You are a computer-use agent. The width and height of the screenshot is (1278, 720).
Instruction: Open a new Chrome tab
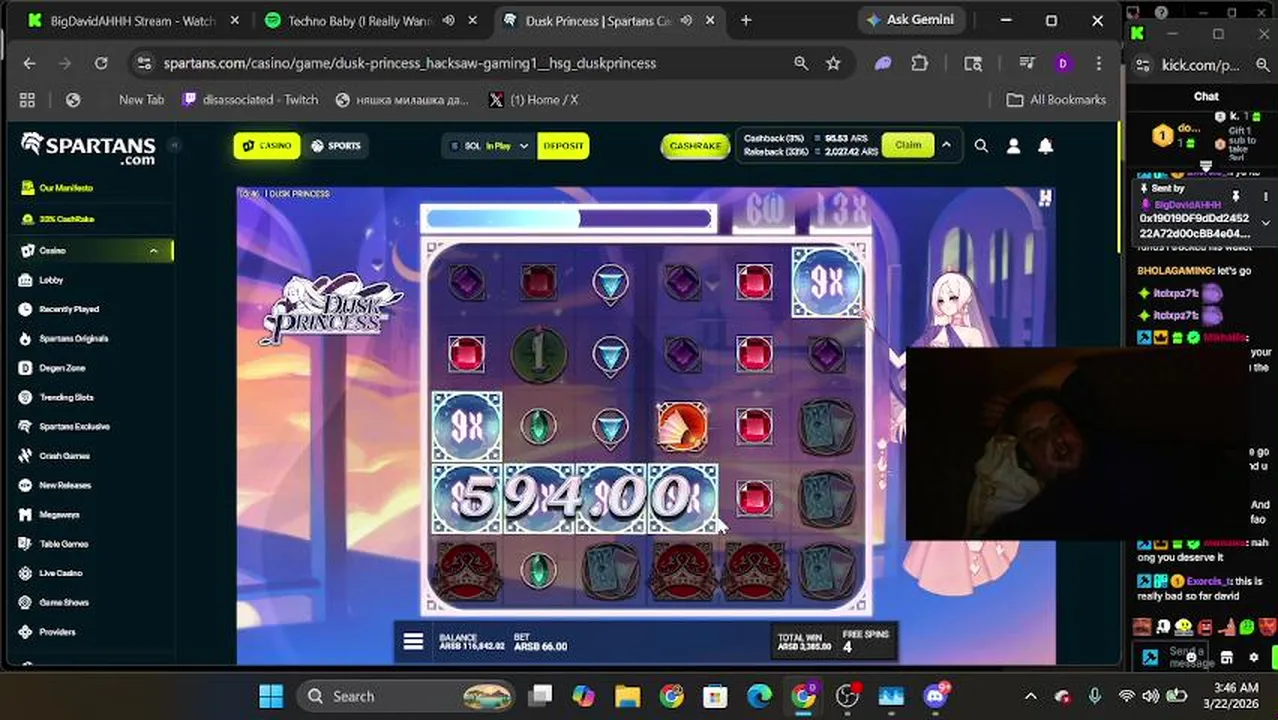click(746, 20)
